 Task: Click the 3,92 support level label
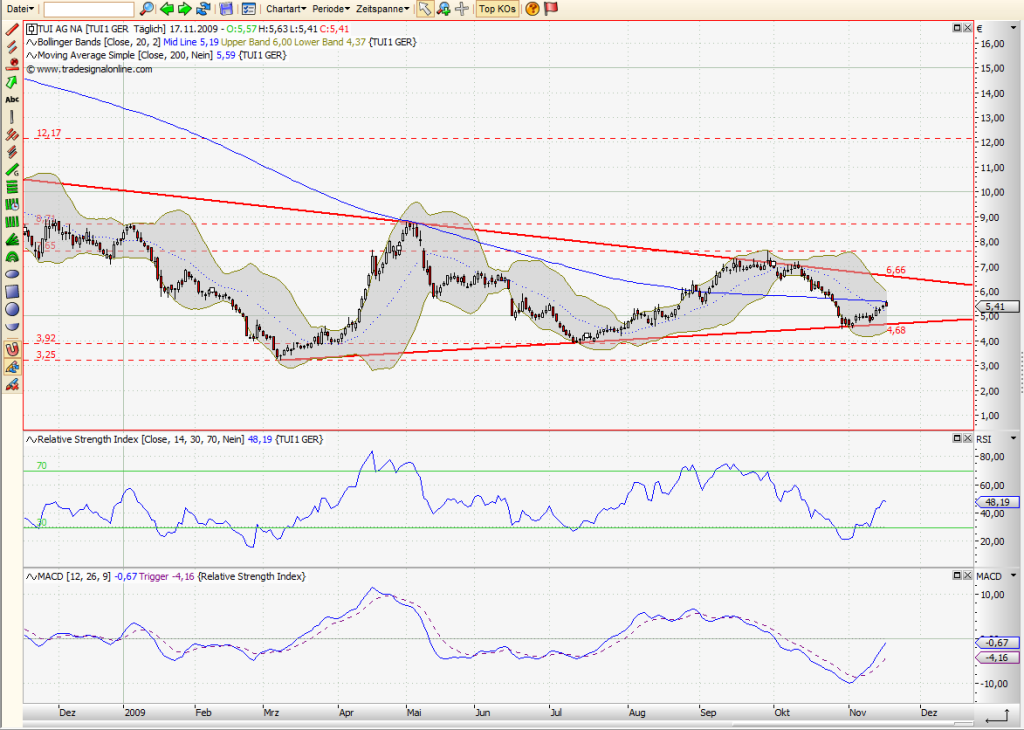click(46, 338)
